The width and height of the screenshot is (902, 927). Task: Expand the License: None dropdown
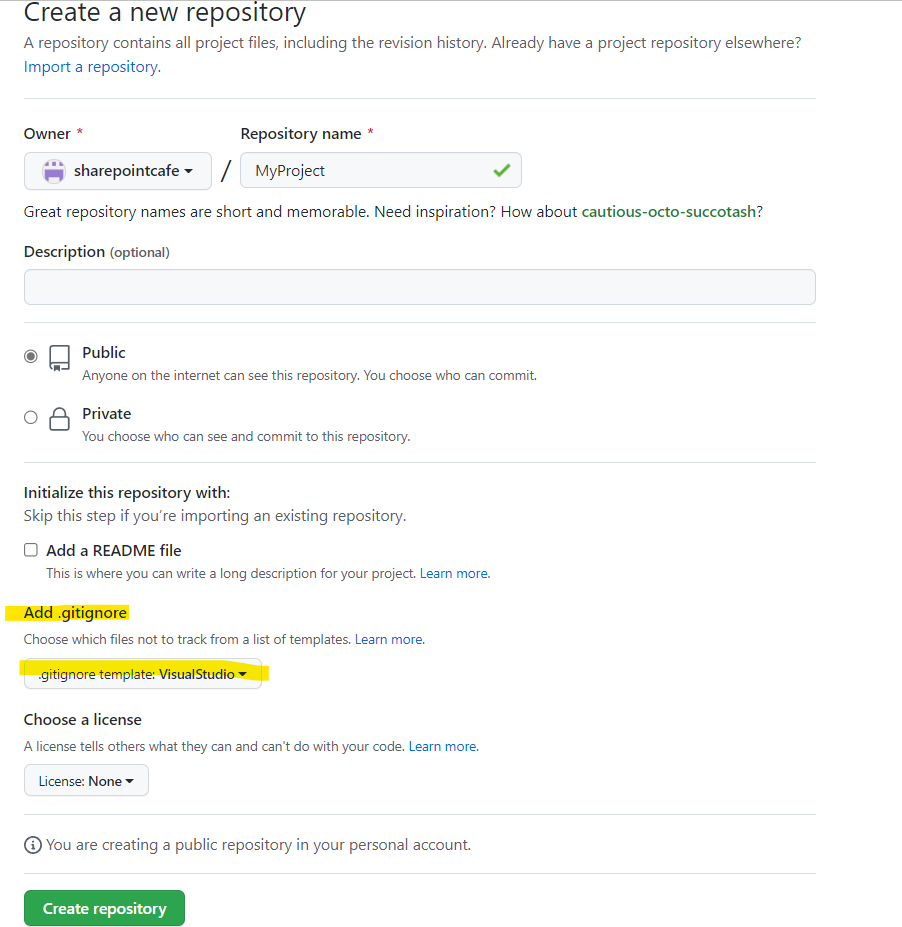pos(86,781)
